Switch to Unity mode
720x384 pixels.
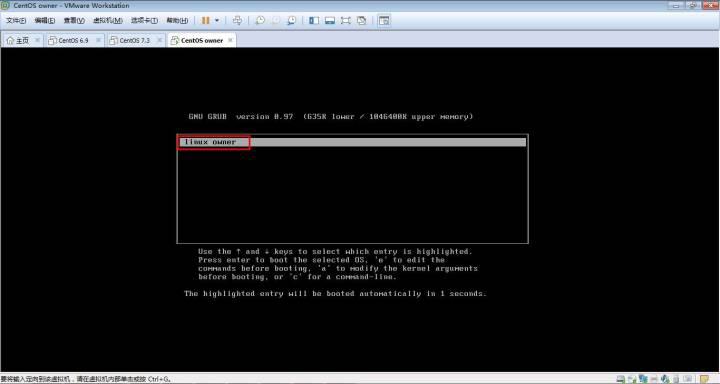(361, 20)
